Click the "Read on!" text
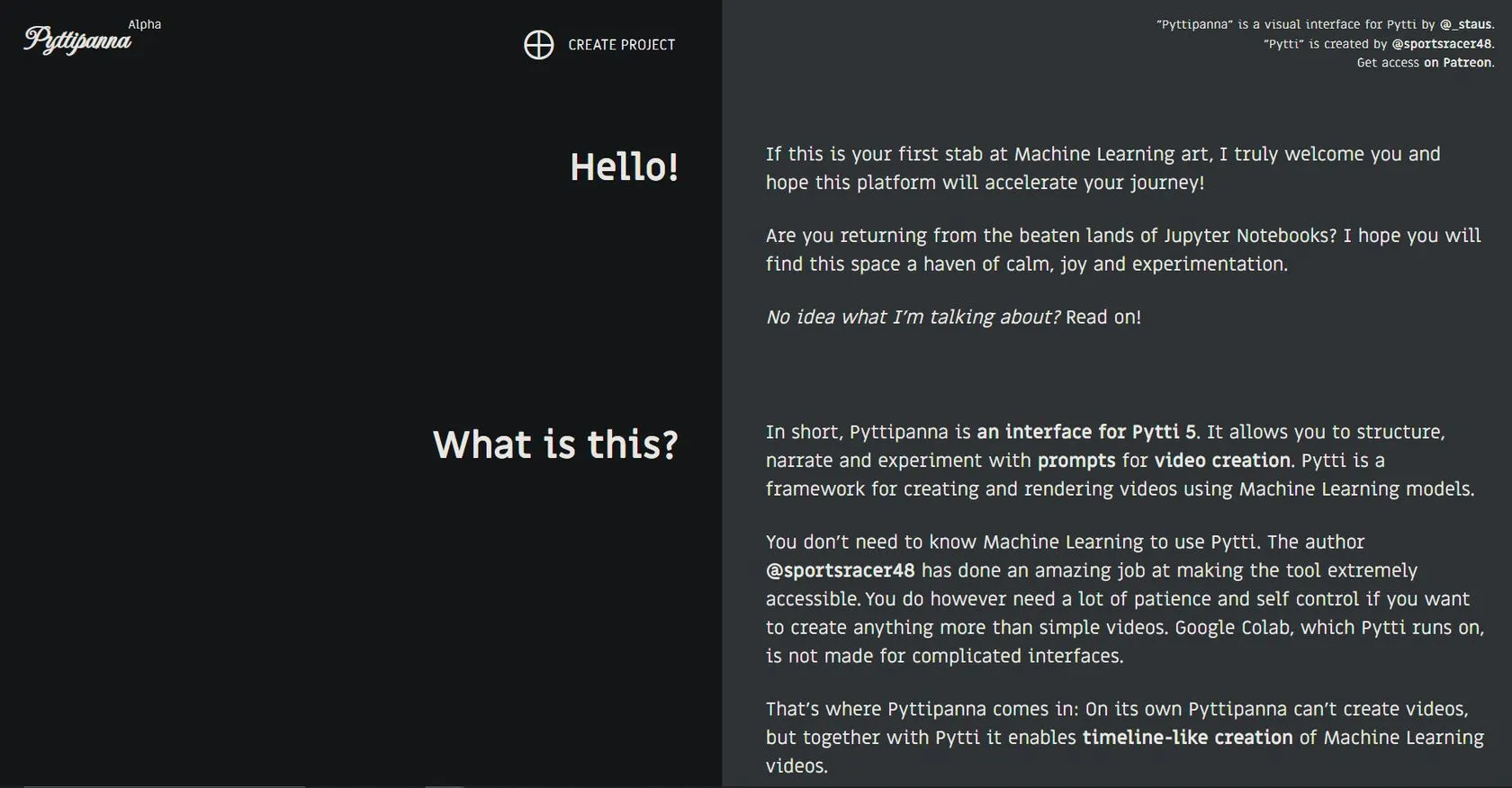 coord(1103,317)
